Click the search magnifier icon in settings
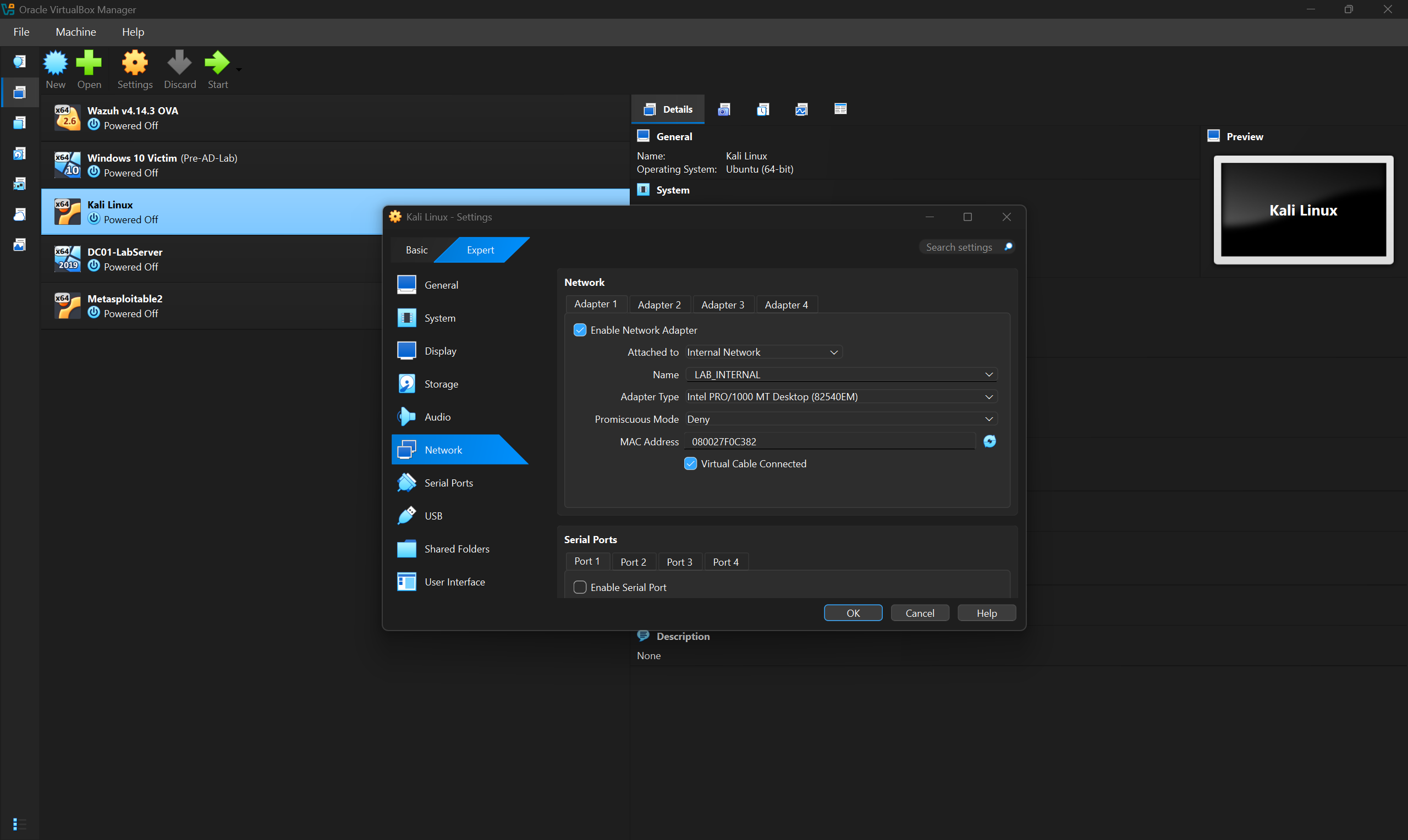 coord(1008,247)
